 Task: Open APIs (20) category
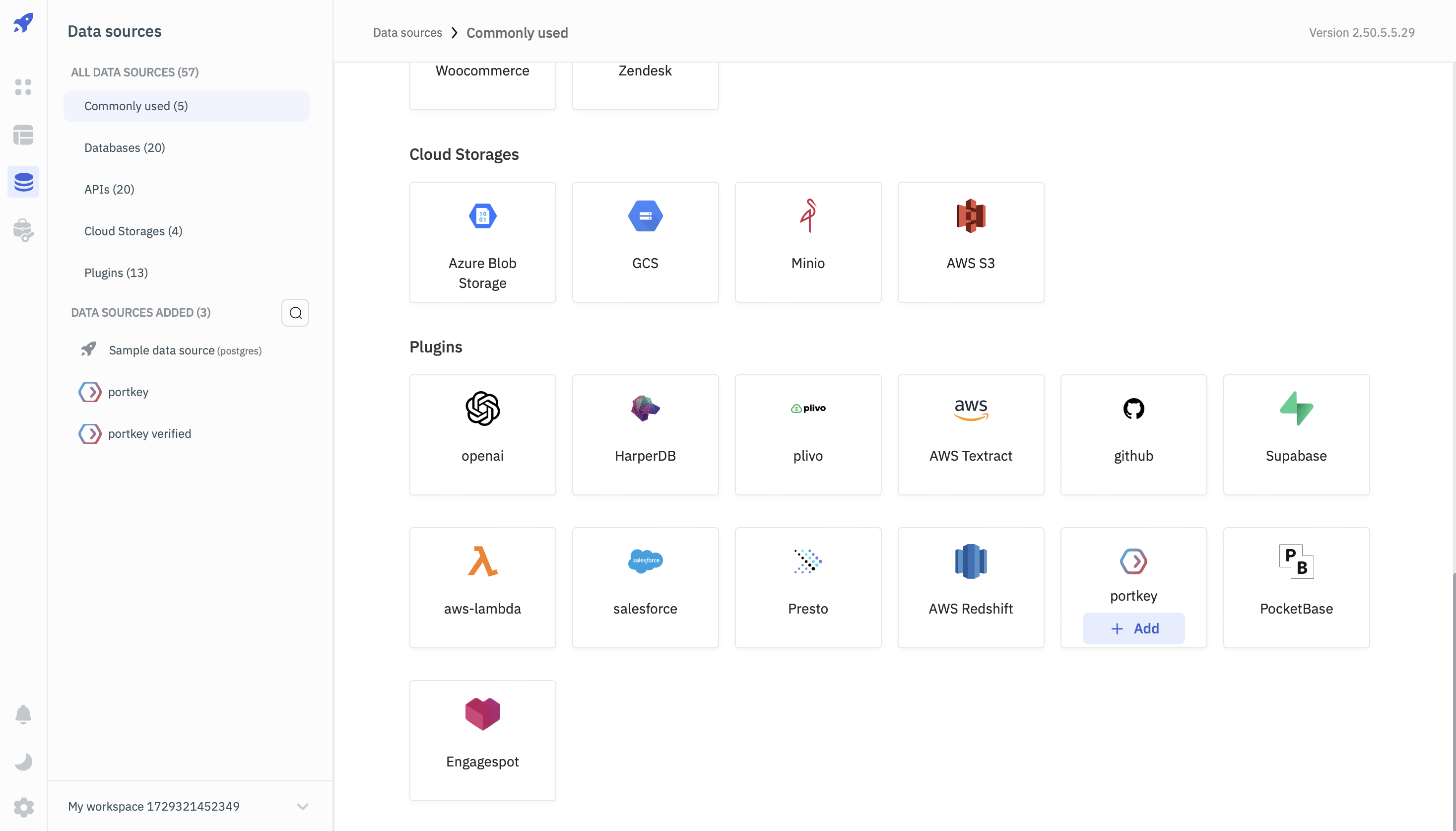coord(109,190)
